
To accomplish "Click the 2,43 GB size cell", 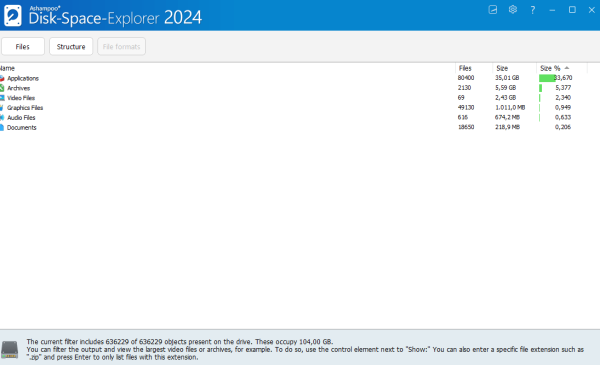I will coord(505,98).
